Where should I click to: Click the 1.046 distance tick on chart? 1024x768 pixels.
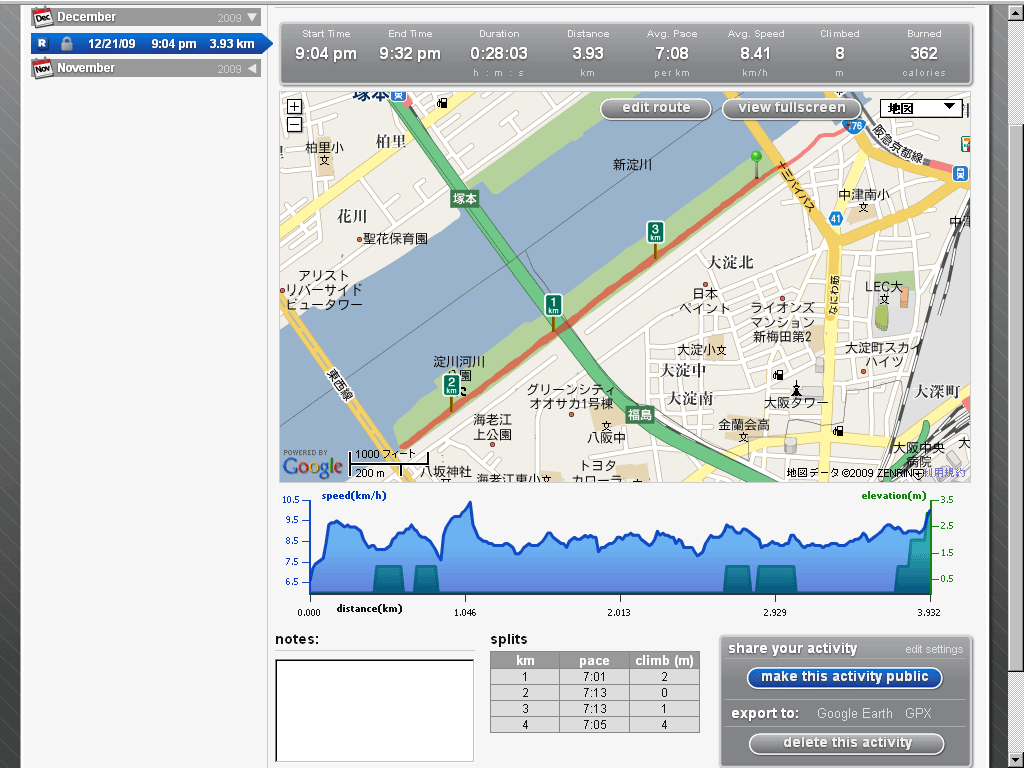464,613
